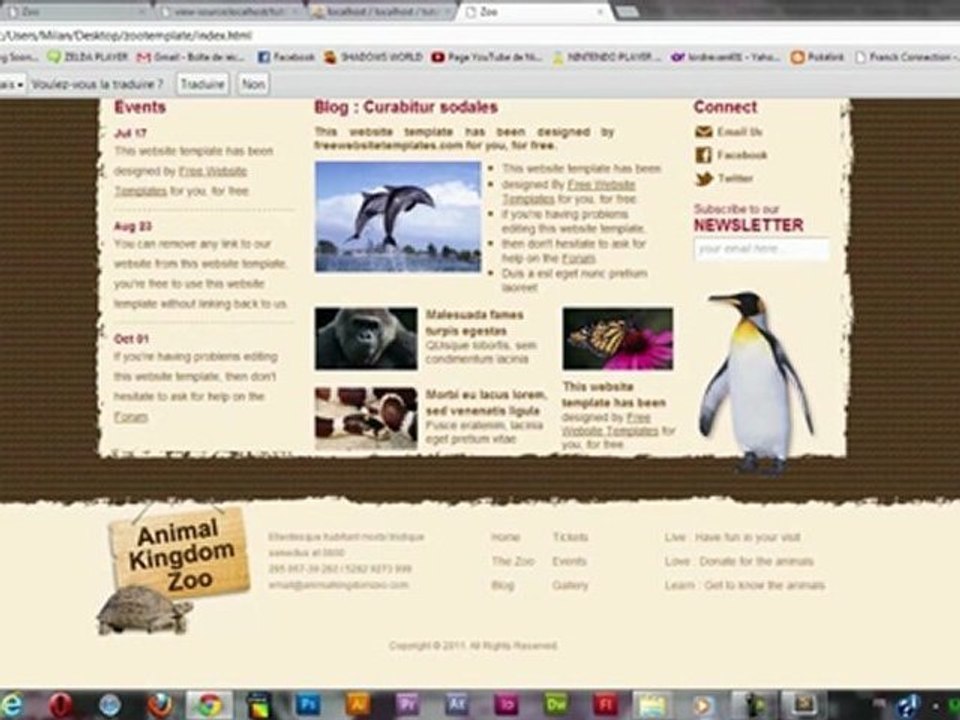This screenshot has width=960, height=720.
Task: Open Illustrator (Ai) from the taskbar
Action: (358, 705)
